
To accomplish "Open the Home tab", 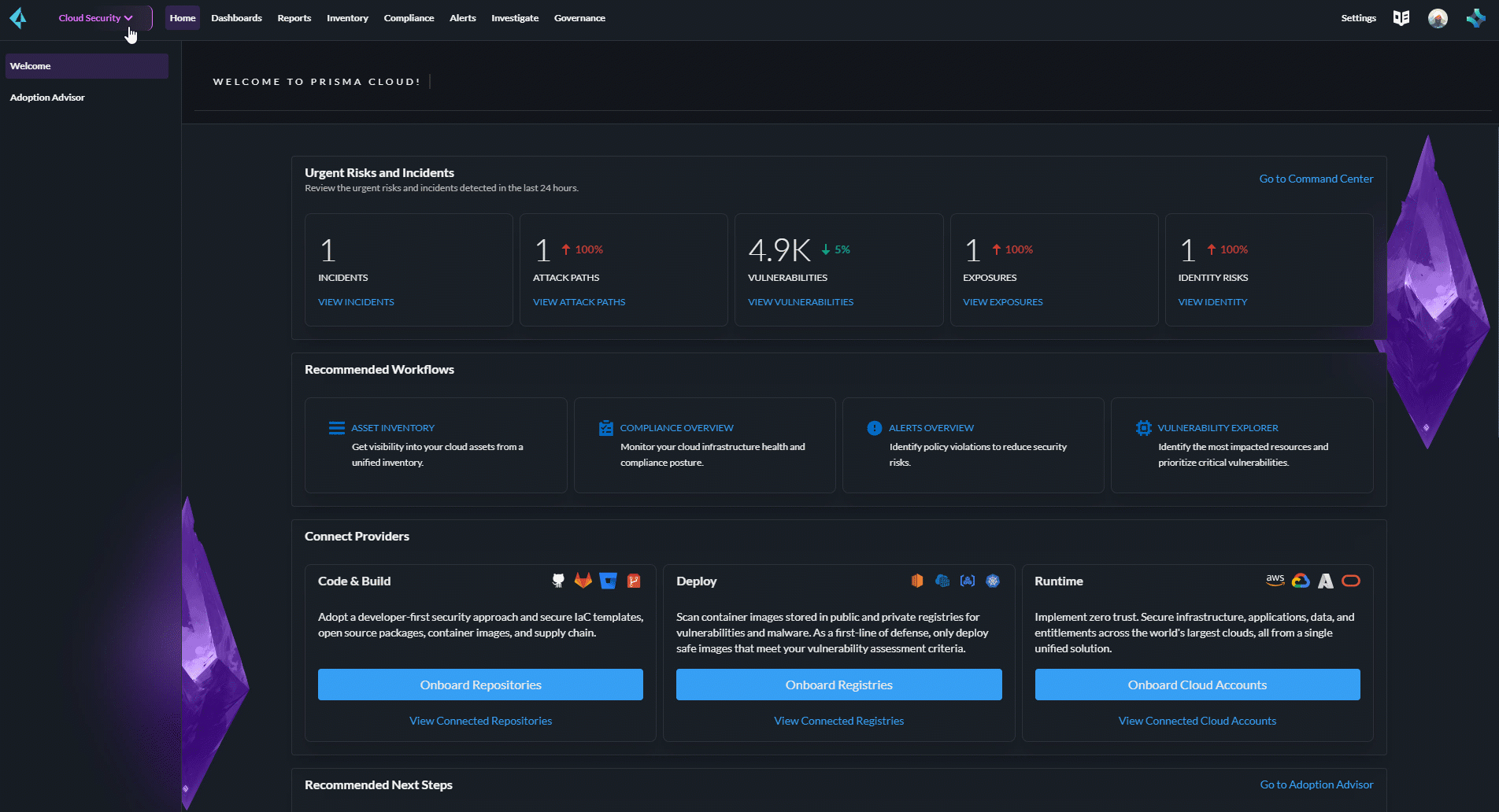I will [183, 18].
